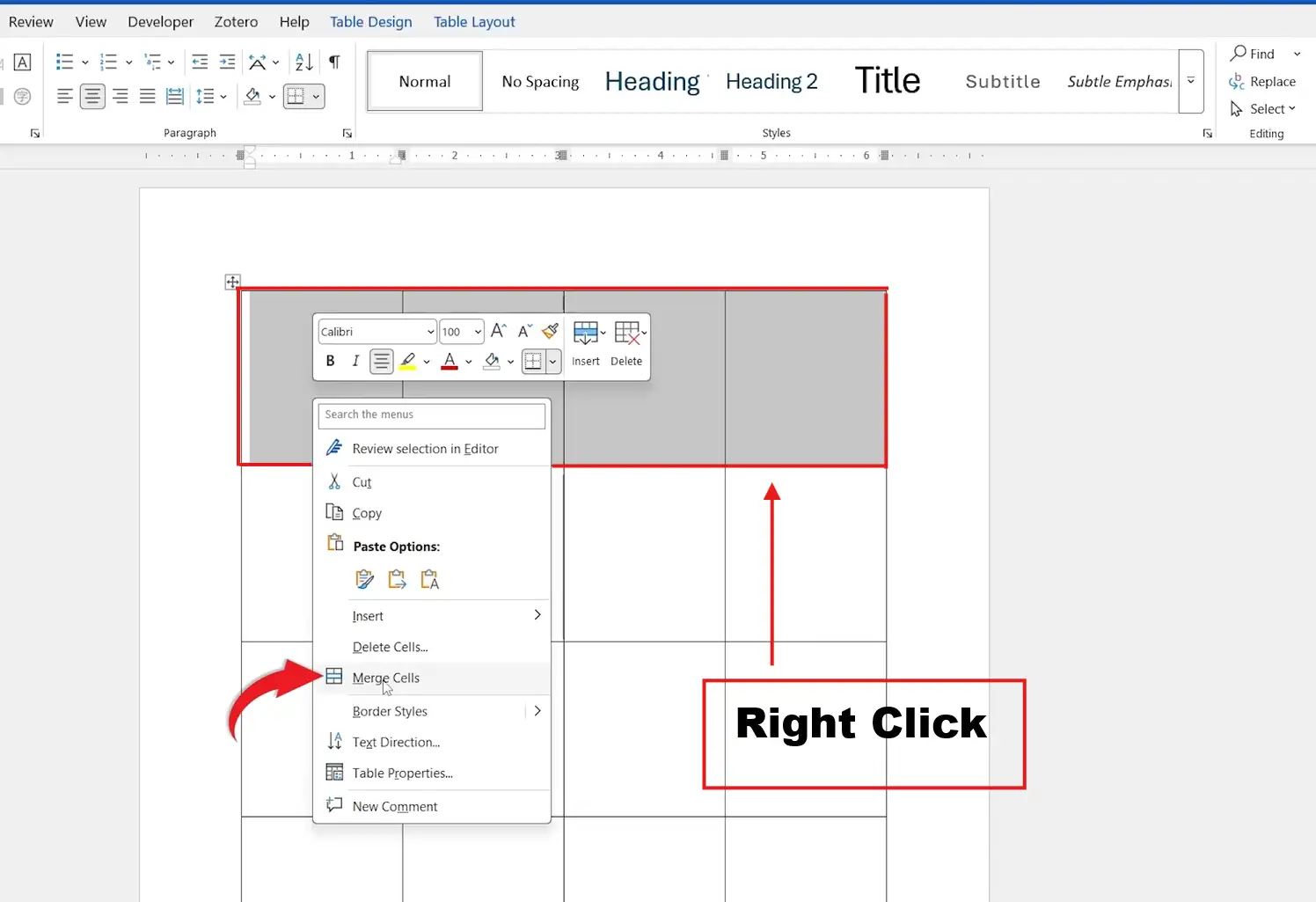Toggle the mini toolbar Borders button
The image size is (1316, 902).
click(533, 361)
